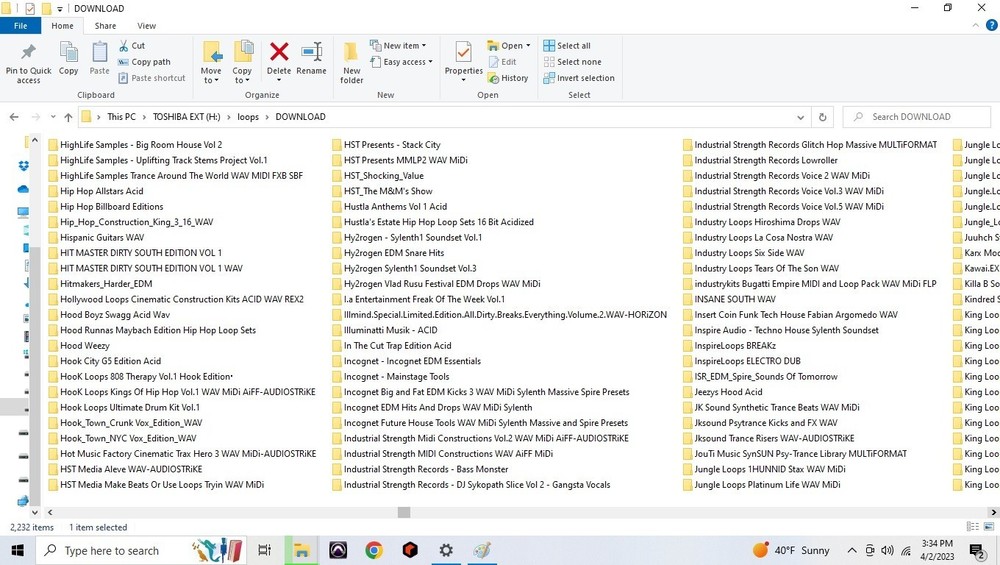This screenshot has height=565, width=1000.
Task: Open the Windows Start menu
Action: [x=17, y=550]
